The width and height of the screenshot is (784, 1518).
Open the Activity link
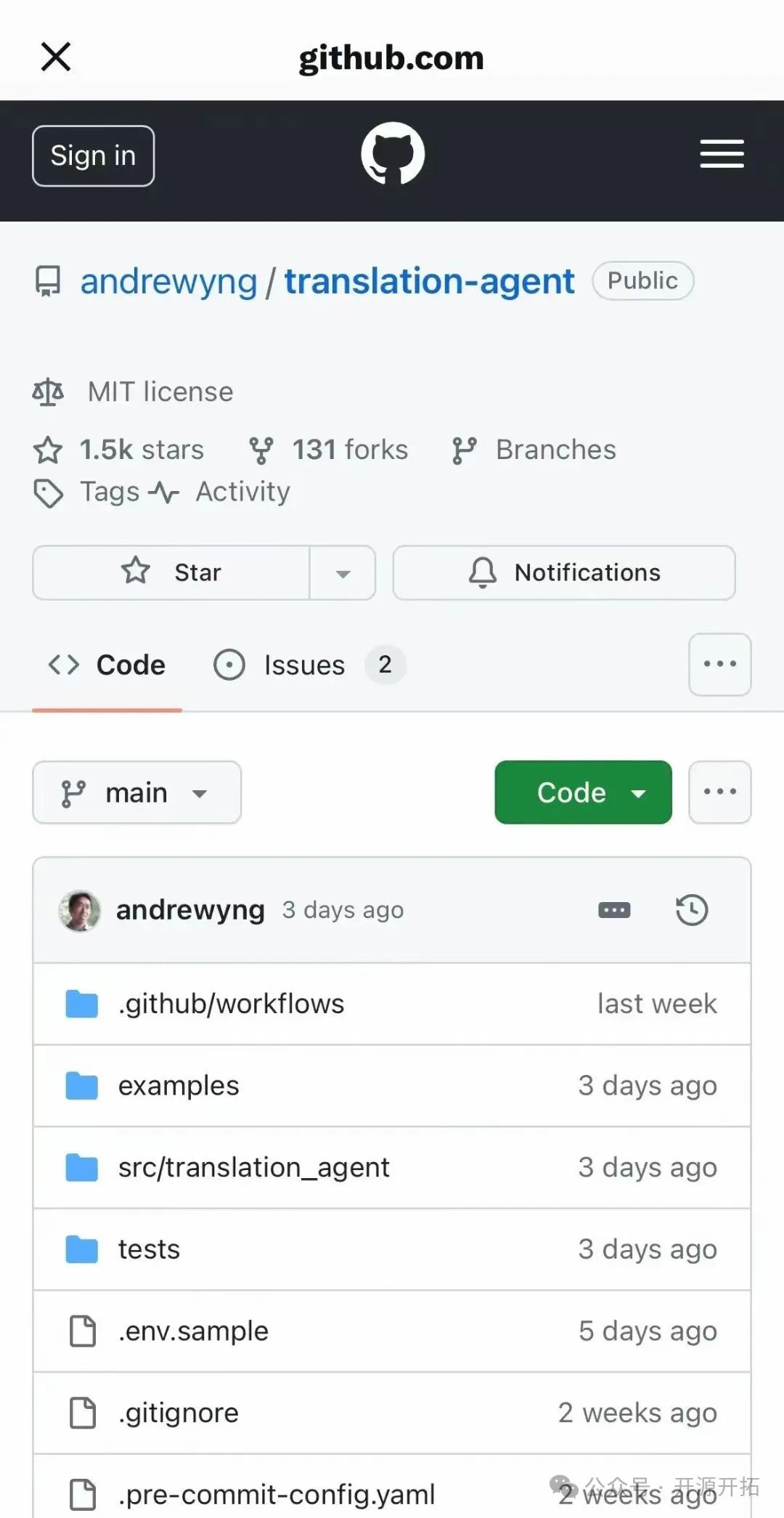pos(242,492)
